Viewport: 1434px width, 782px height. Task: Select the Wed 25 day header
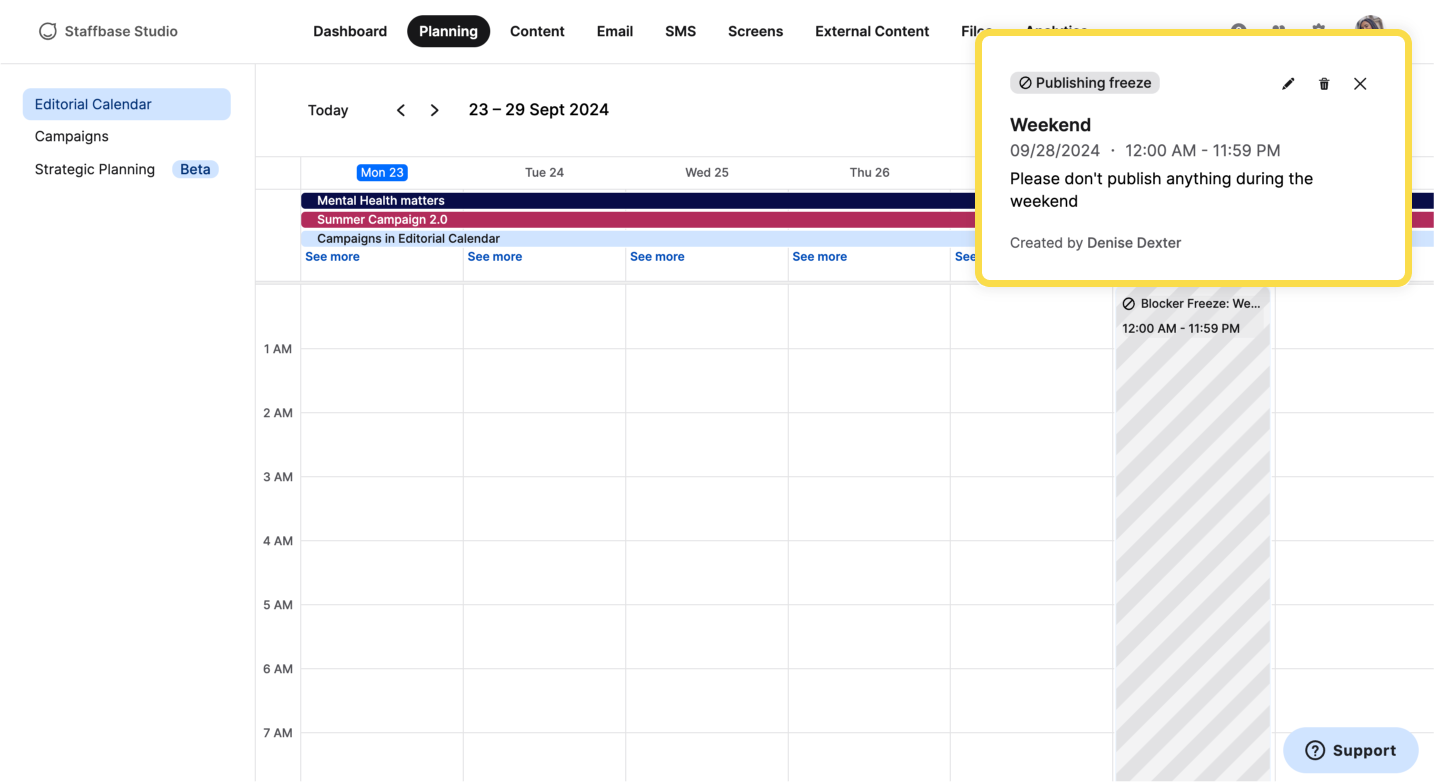coord(707,172)
